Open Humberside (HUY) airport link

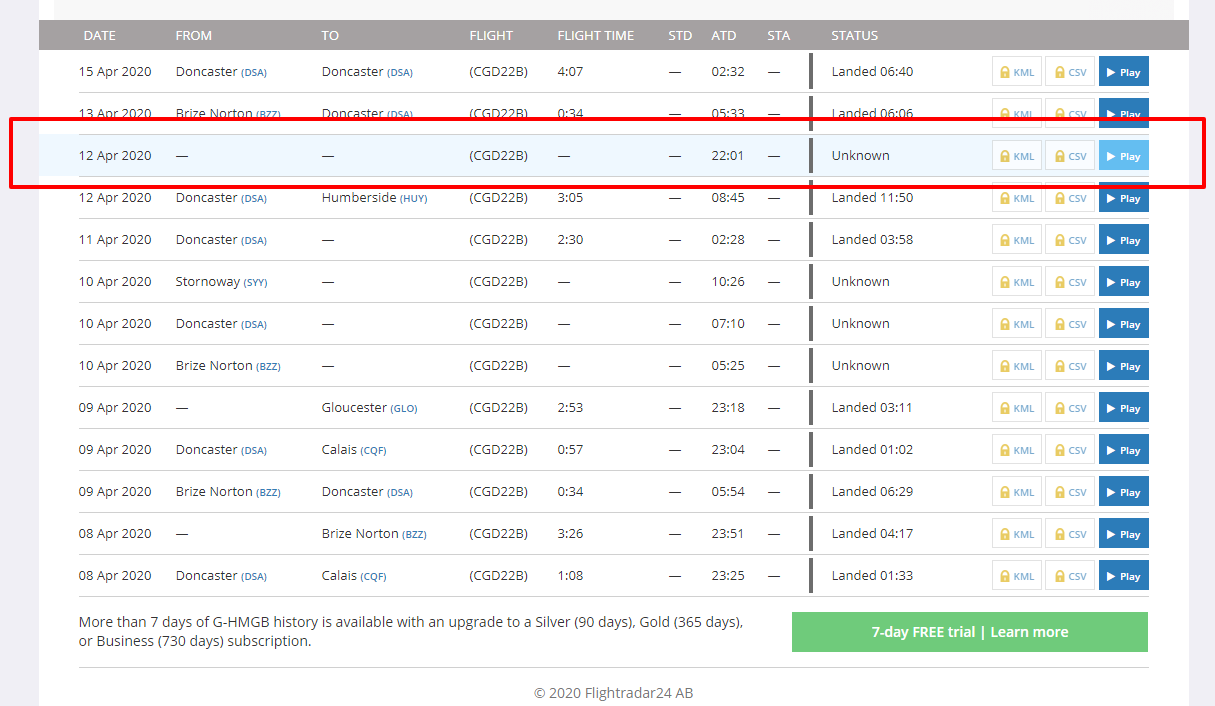(x=374, y=198)
